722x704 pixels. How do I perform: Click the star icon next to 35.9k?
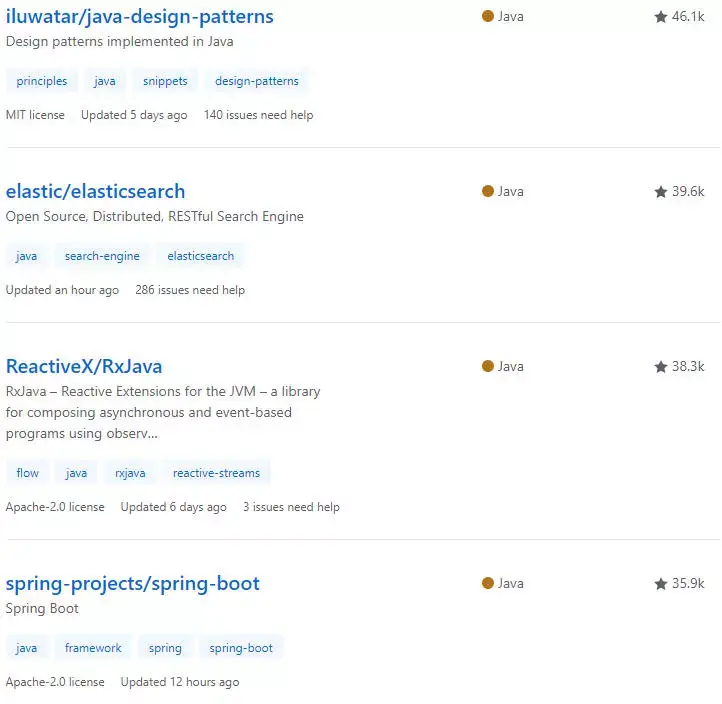pos(661,584)
